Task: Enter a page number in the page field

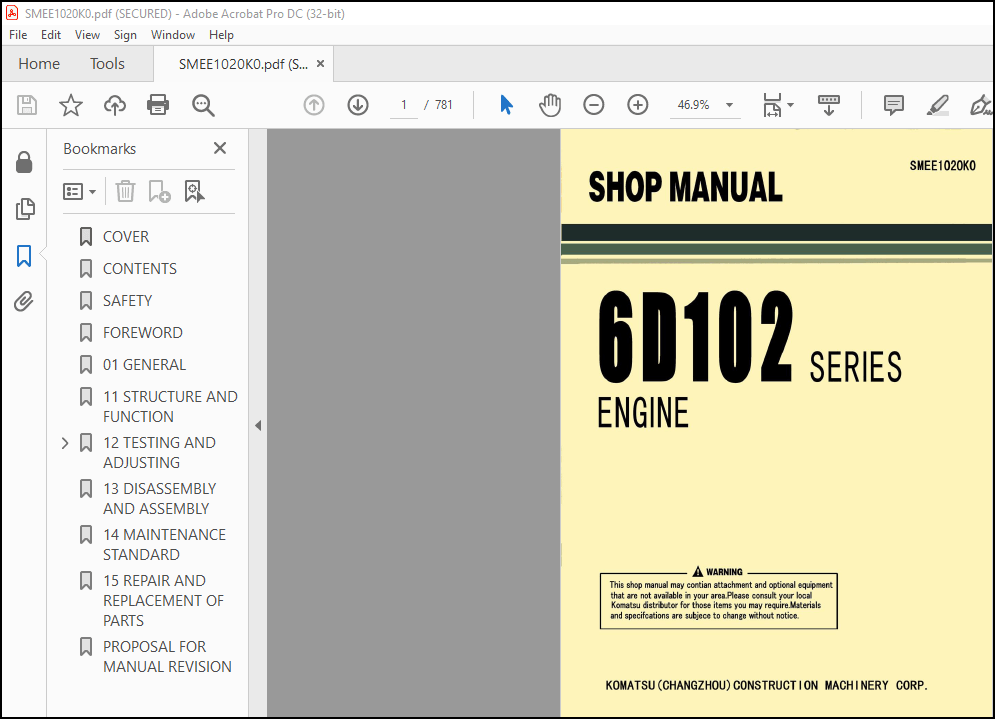Action: coord(403,104)
